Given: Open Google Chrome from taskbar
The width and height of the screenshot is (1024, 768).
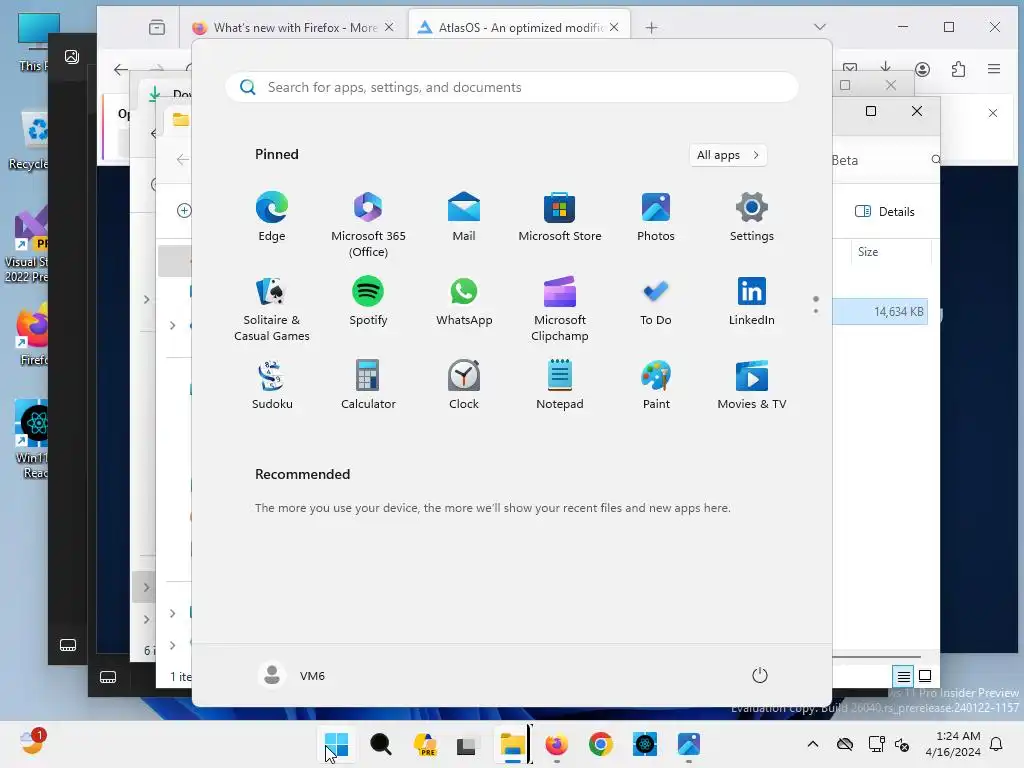Looking at the screenshot, I should tap(601, 744).
